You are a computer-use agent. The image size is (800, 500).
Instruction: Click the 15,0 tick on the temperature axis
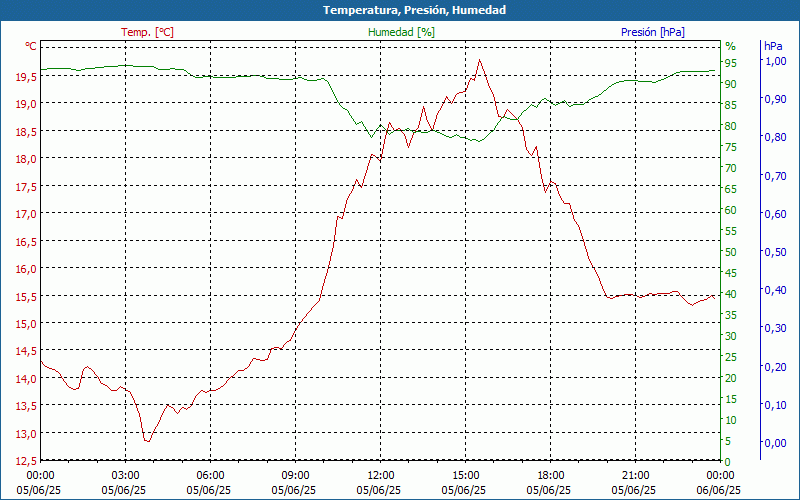click(x=26, y=324)
